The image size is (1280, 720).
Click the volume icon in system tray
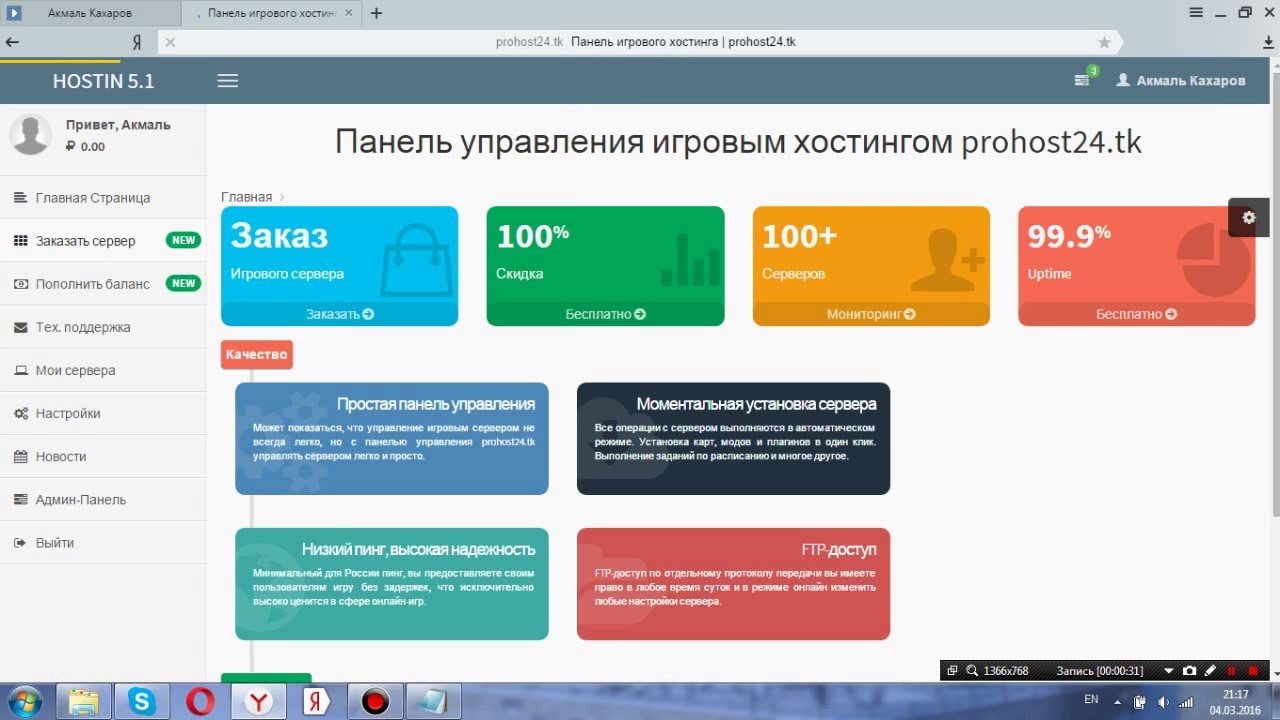pyautogui.click(x=1163, y=701)
